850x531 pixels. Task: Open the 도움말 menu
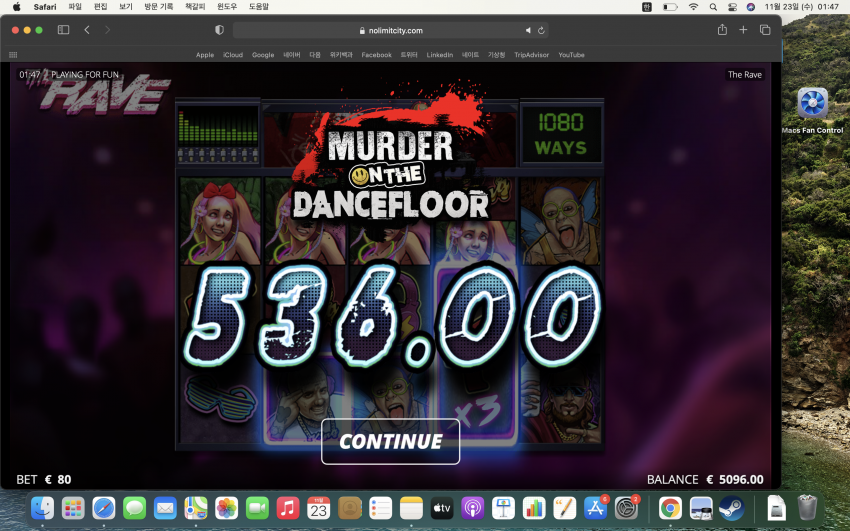(259, 7)
